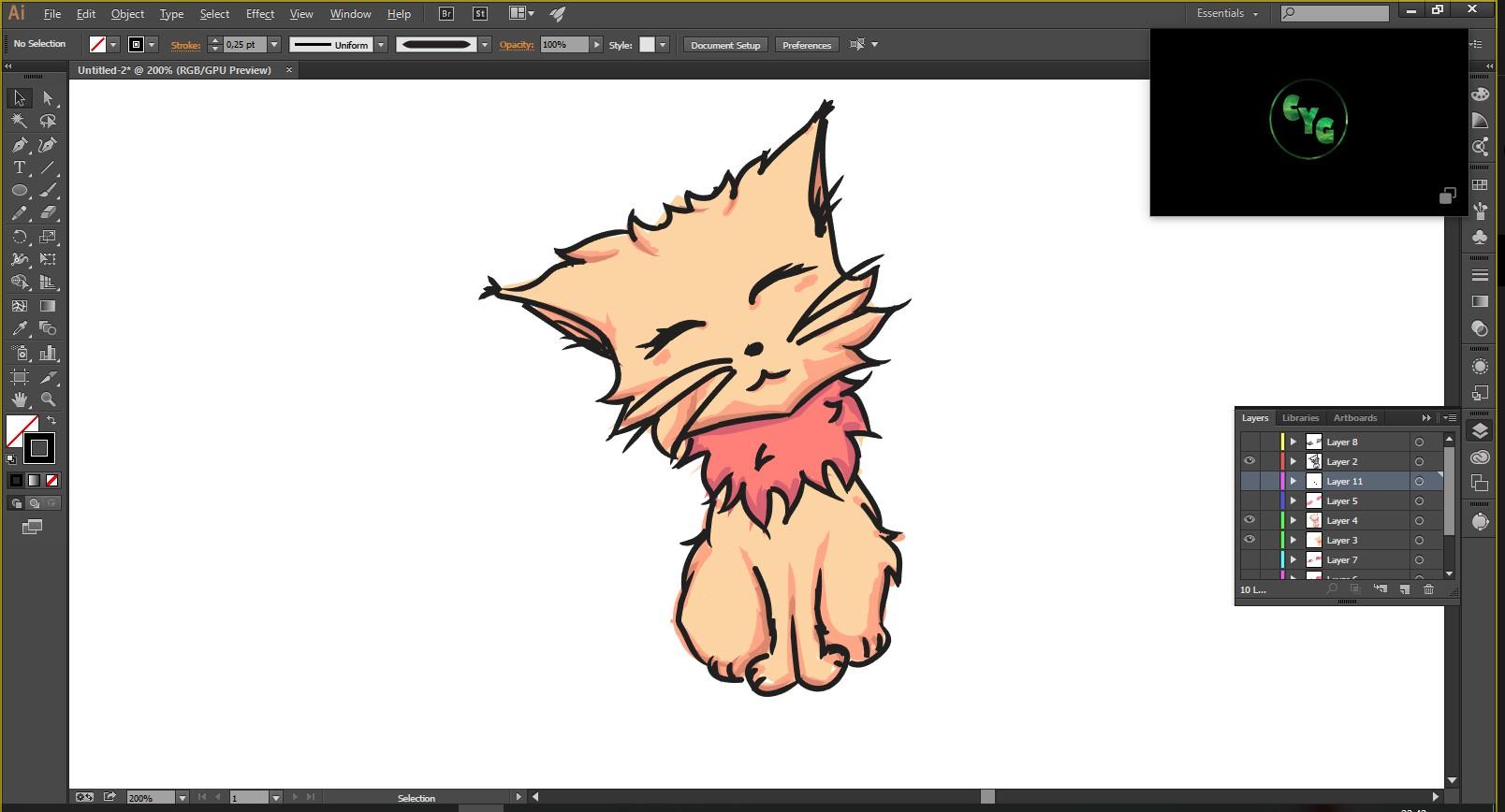Select the Lasso tool
The width and height of the screenshot is (1505, 812).
click(49, 122)
